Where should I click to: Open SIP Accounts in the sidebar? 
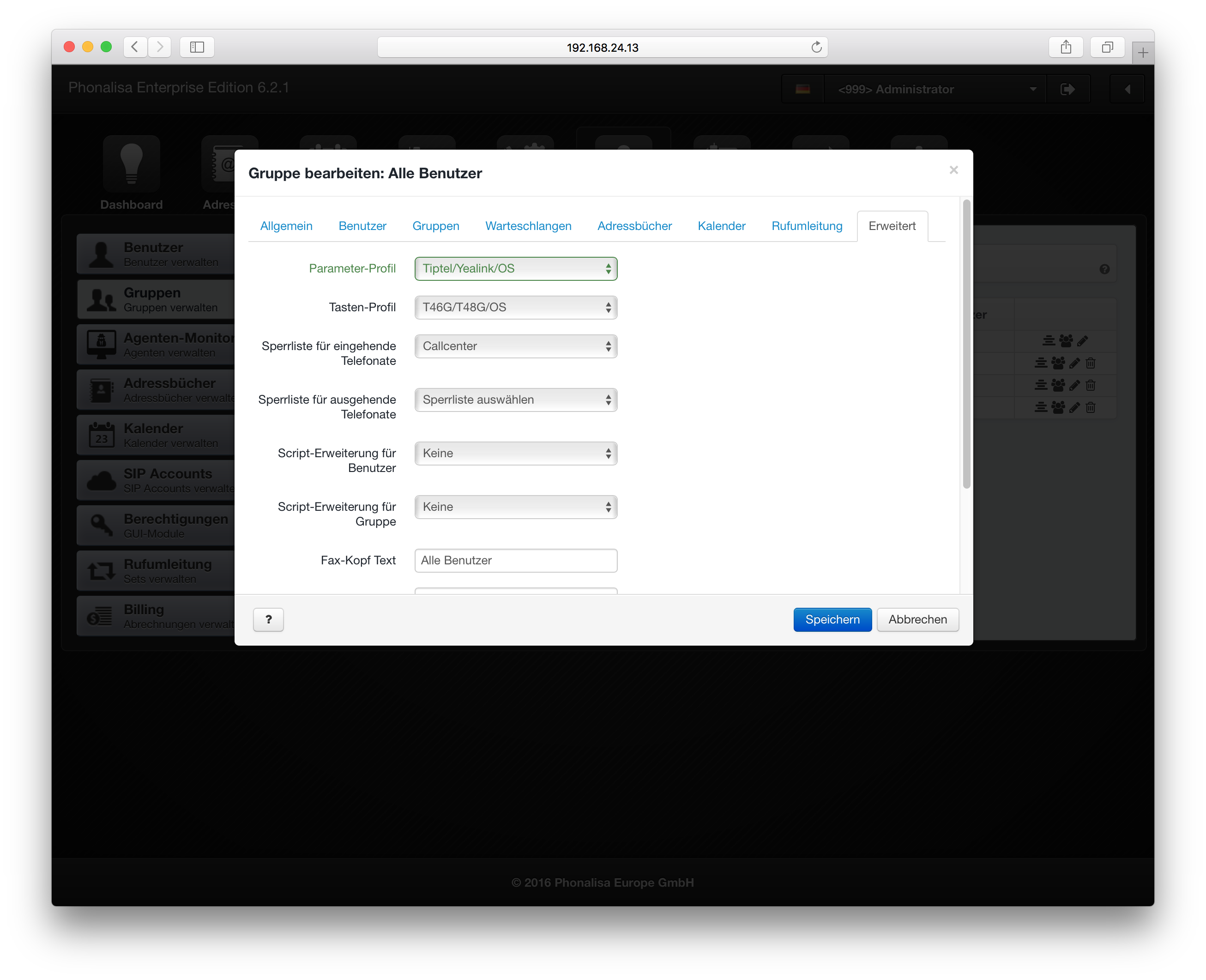(156, 480)
